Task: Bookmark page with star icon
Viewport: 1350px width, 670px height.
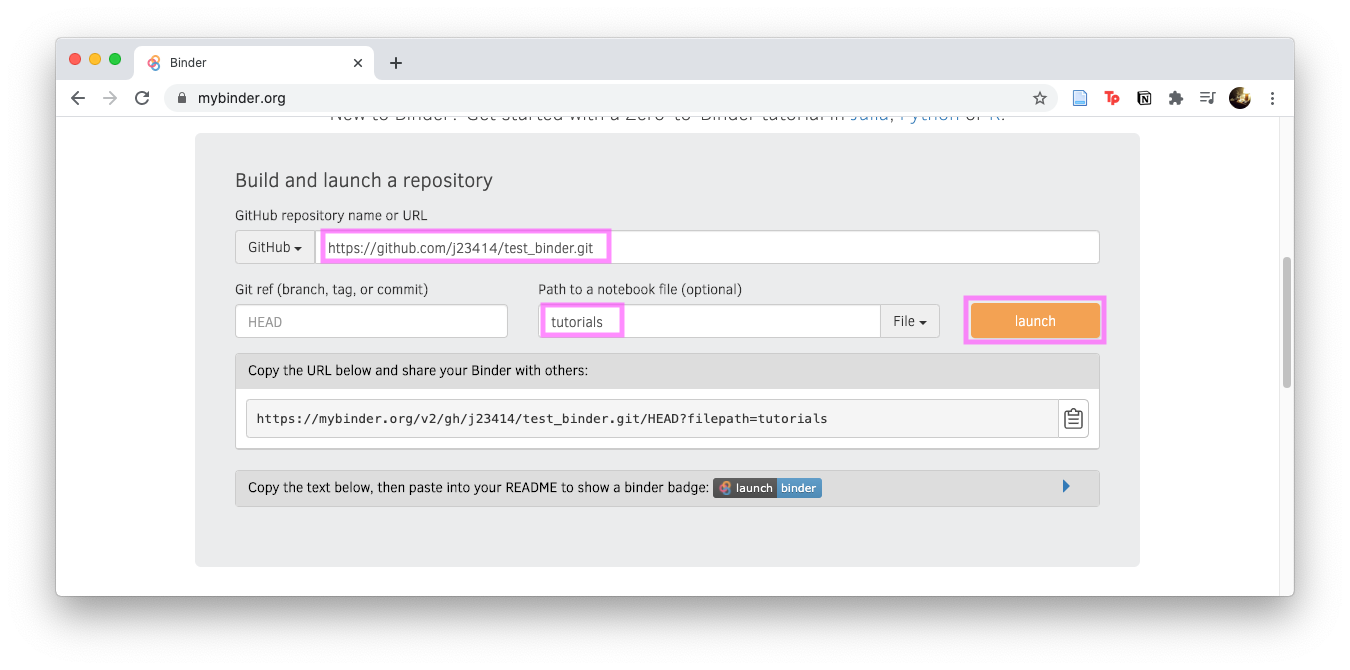Action: pos(1040,98)
